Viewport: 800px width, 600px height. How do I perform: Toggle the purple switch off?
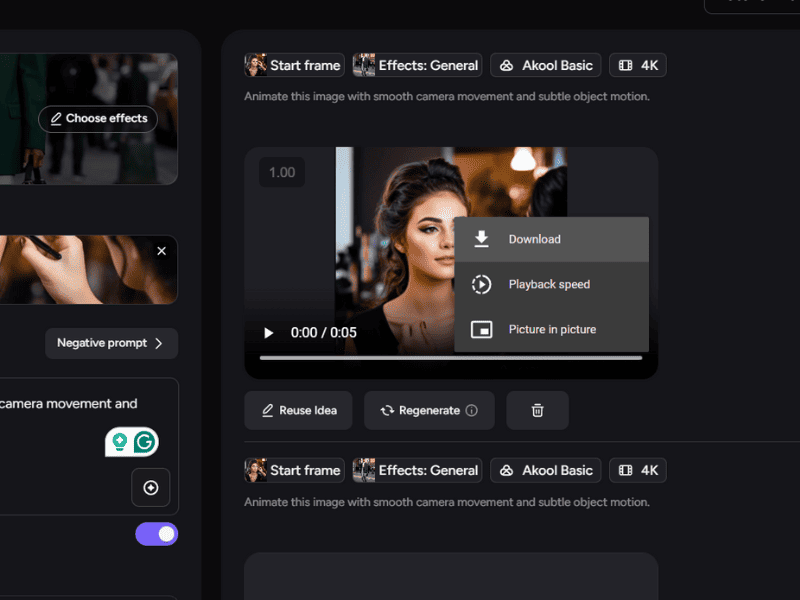click(x=157, y=534)
